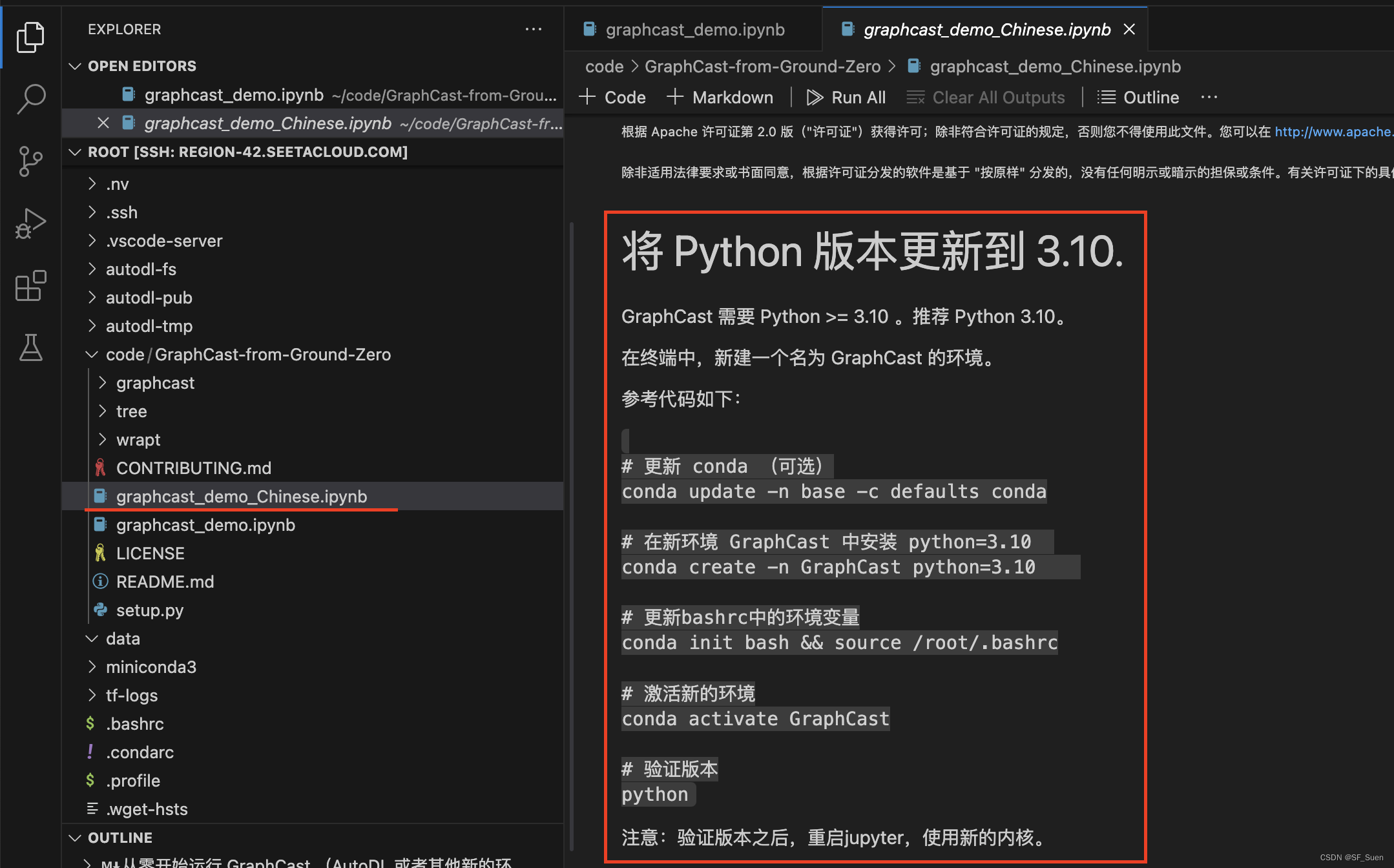Clear All Outputs in notebook

point(986,97)
